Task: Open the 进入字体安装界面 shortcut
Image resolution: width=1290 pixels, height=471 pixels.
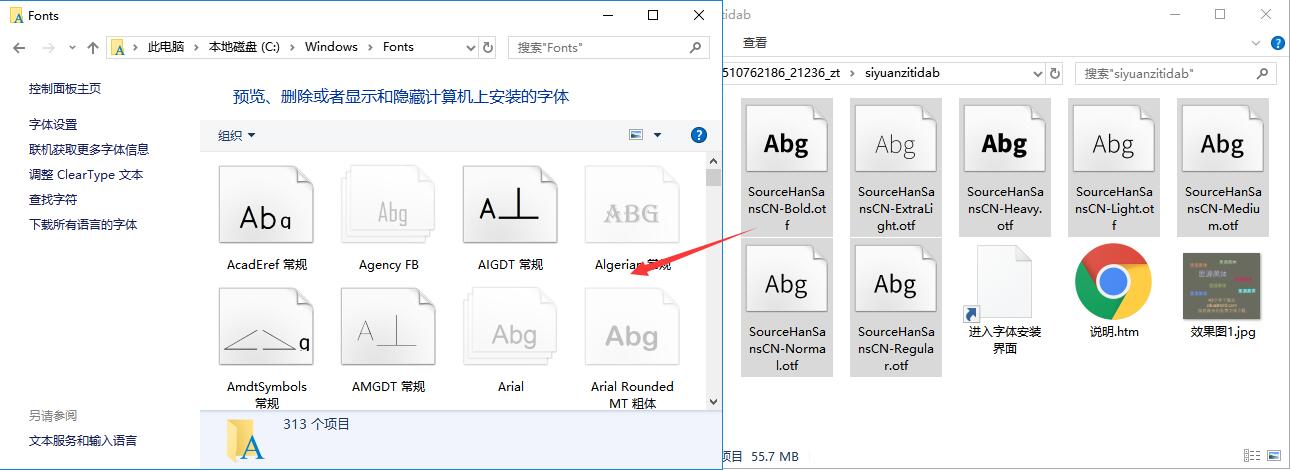Action: click(x=1004, y=283)
